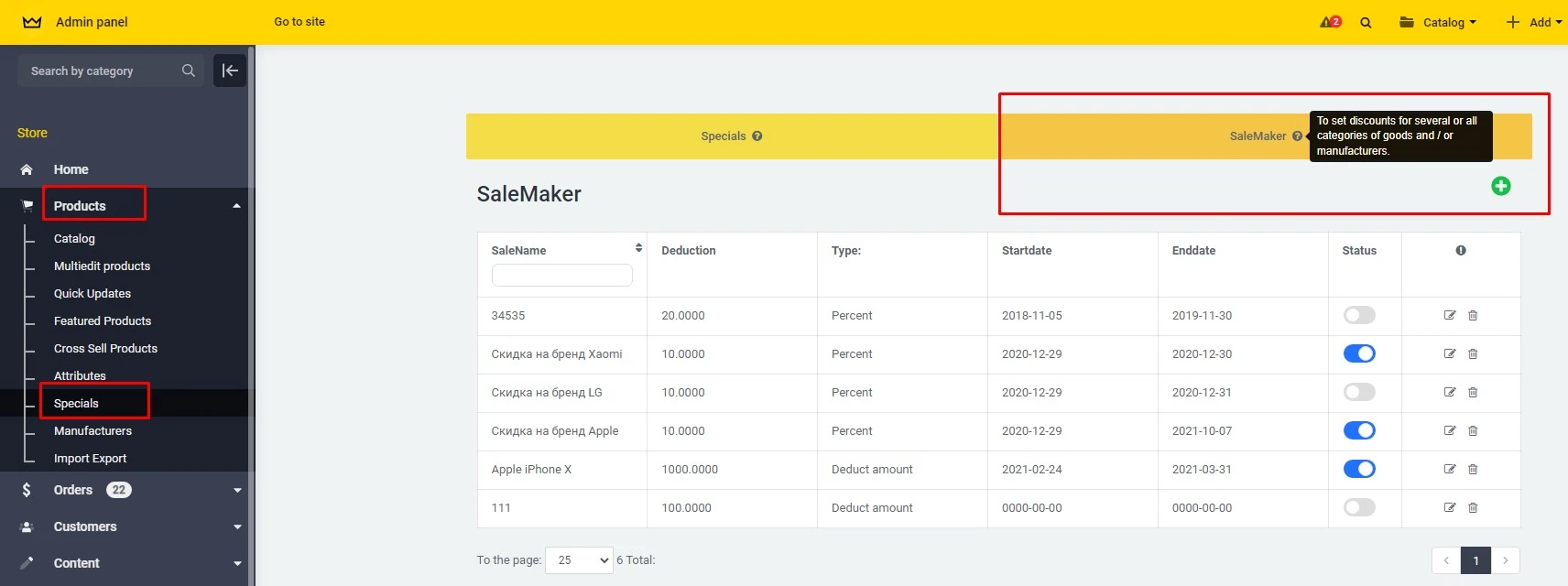Edit the Скидка на бренд Apple sale
Screen dimensions: 1568x586
1450,430
